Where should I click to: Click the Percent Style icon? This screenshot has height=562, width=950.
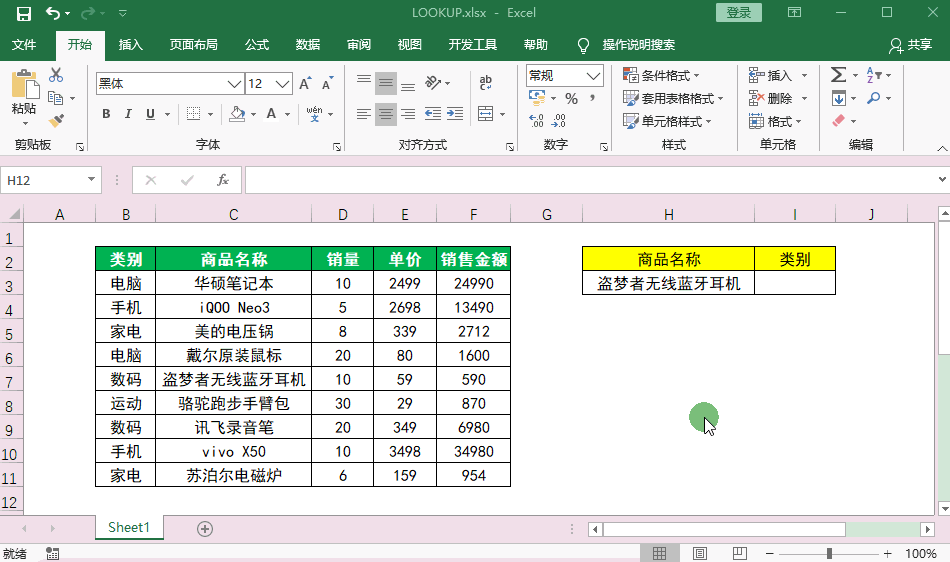[x=571, y=98]
